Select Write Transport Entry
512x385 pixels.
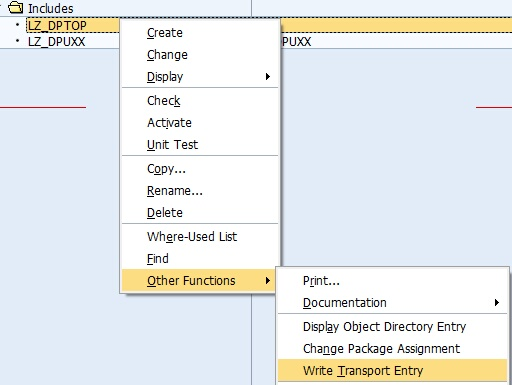tap(392, 370)
